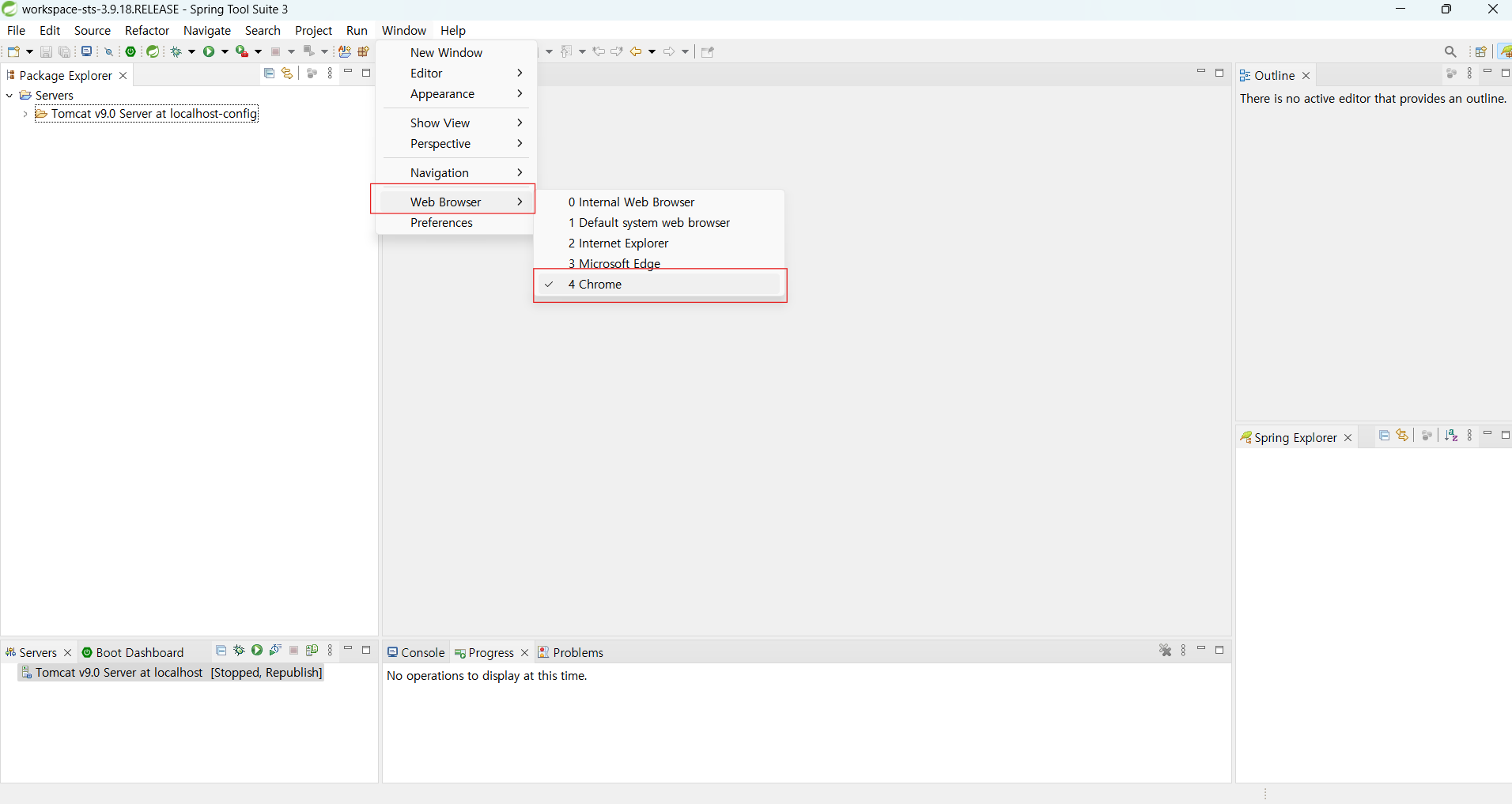Switch to the Console tab

click(x=416, y=653)
